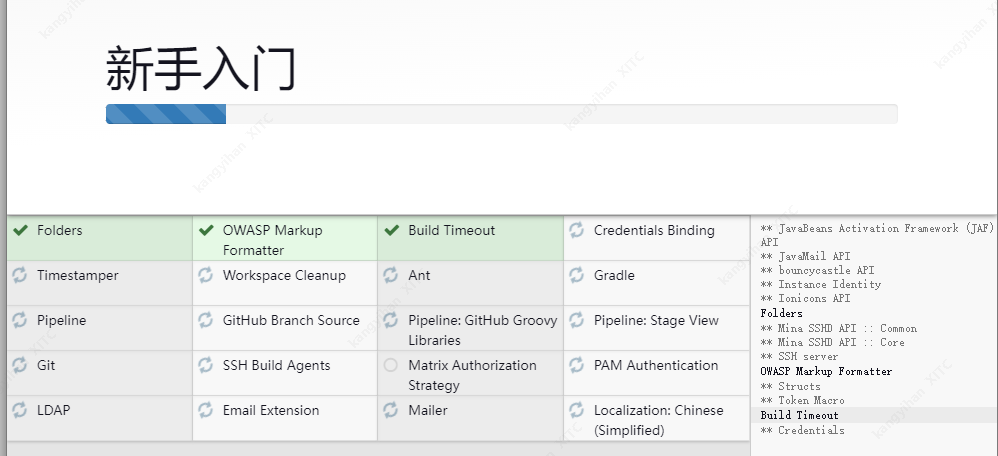Click the spinner icon beside Gradle
The width and height of the screenshot is (998, 456).
pos(577,276)
